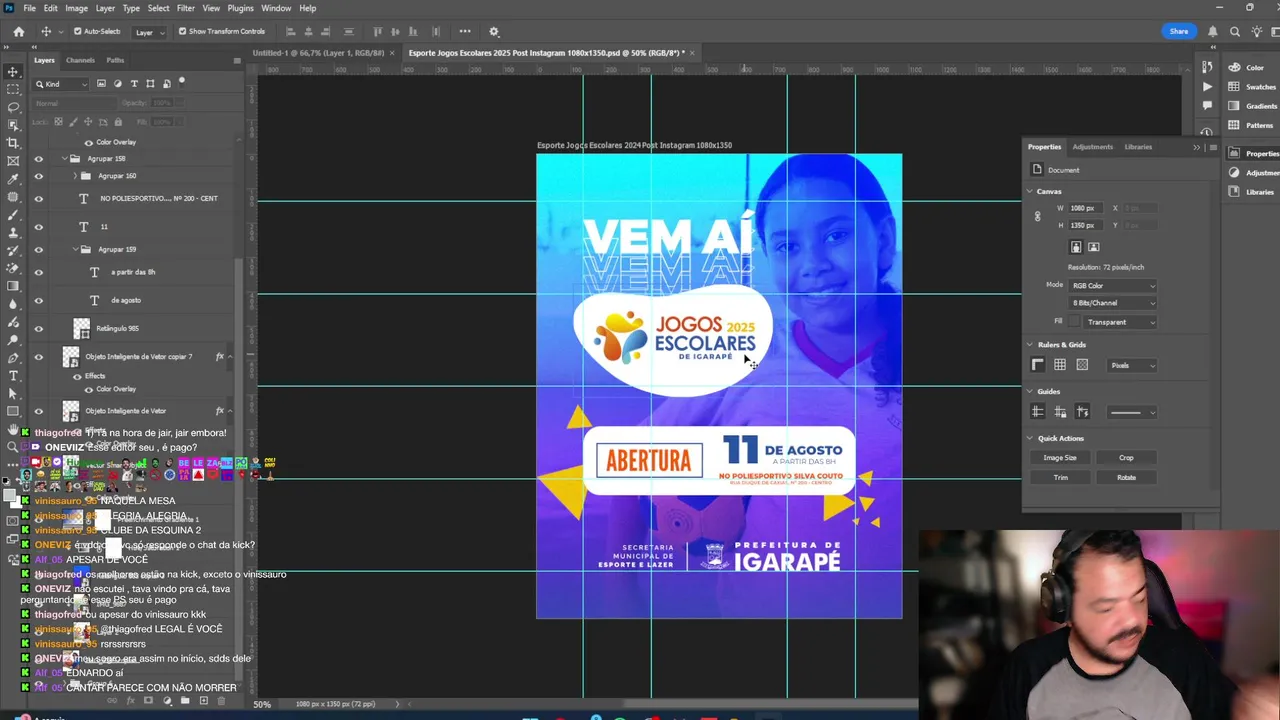Open the Layers panel menu icon

[237, 60]
